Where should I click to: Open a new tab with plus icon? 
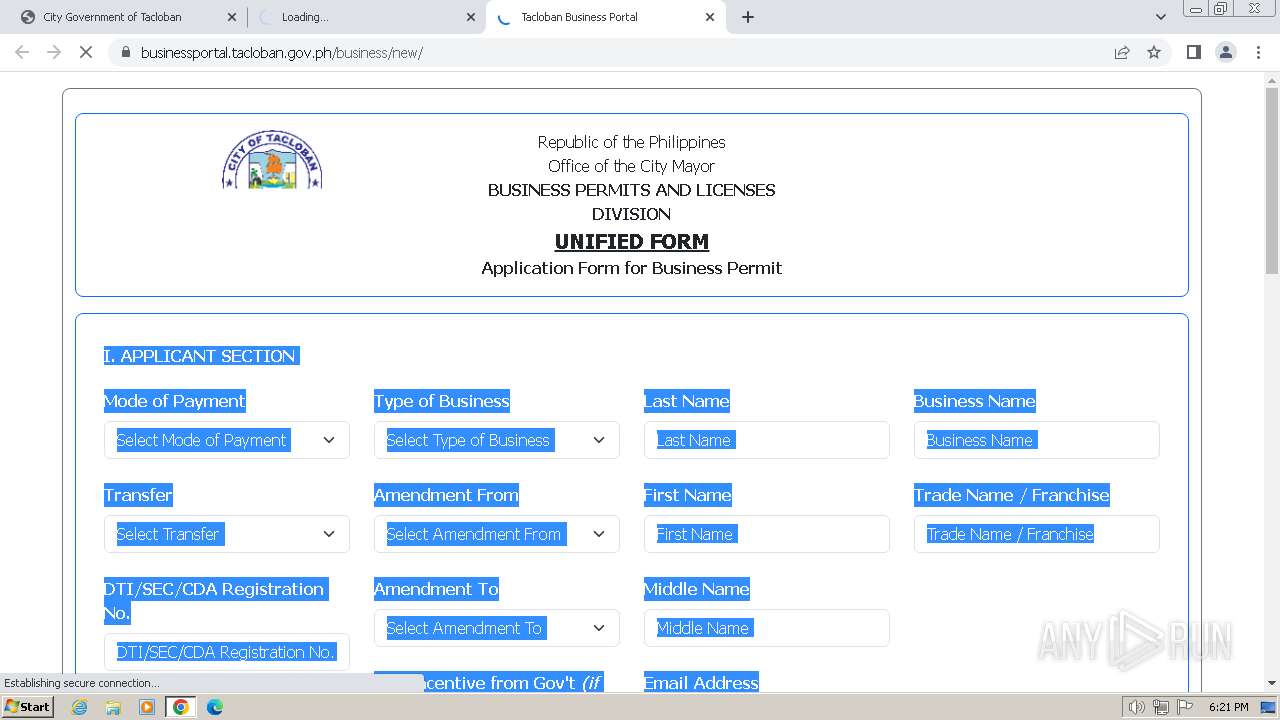(x=748, y=17)
